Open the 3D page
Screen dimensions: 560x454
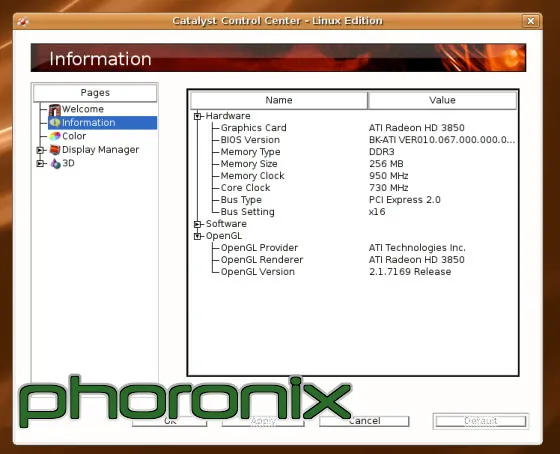68,163
